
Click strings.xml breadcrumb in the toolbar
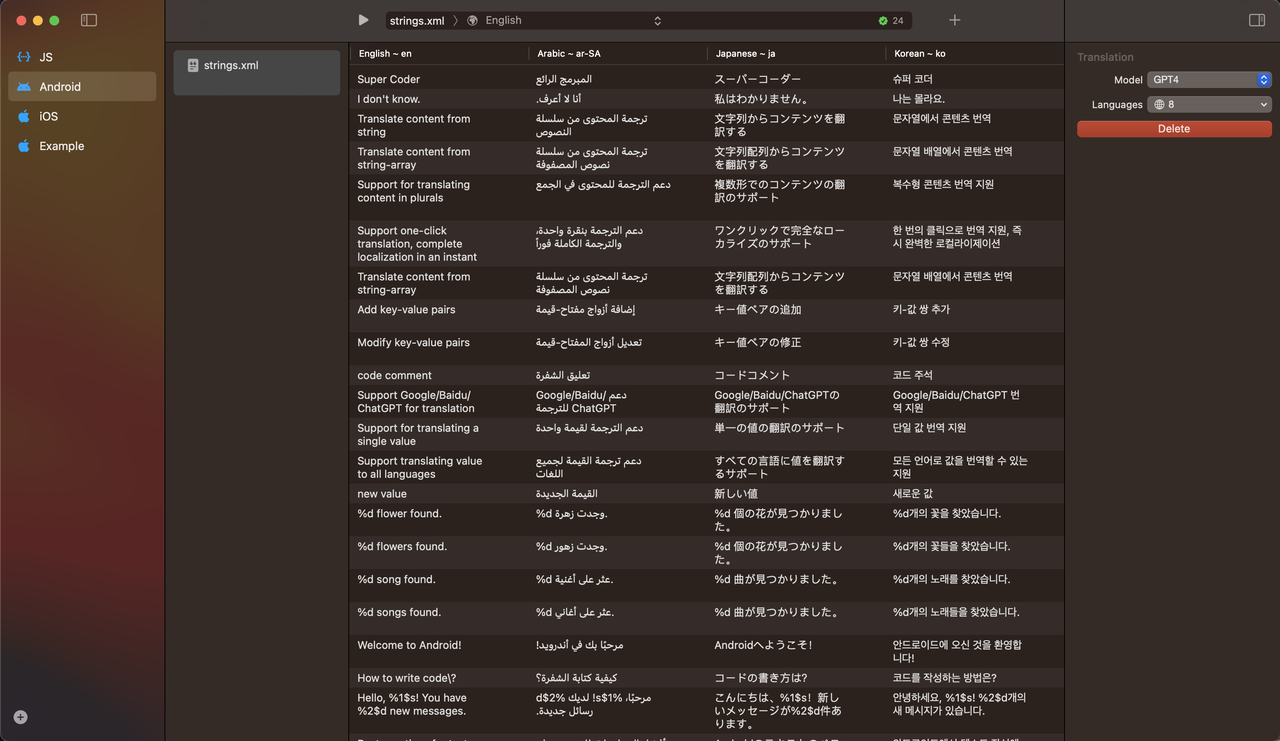417,20
